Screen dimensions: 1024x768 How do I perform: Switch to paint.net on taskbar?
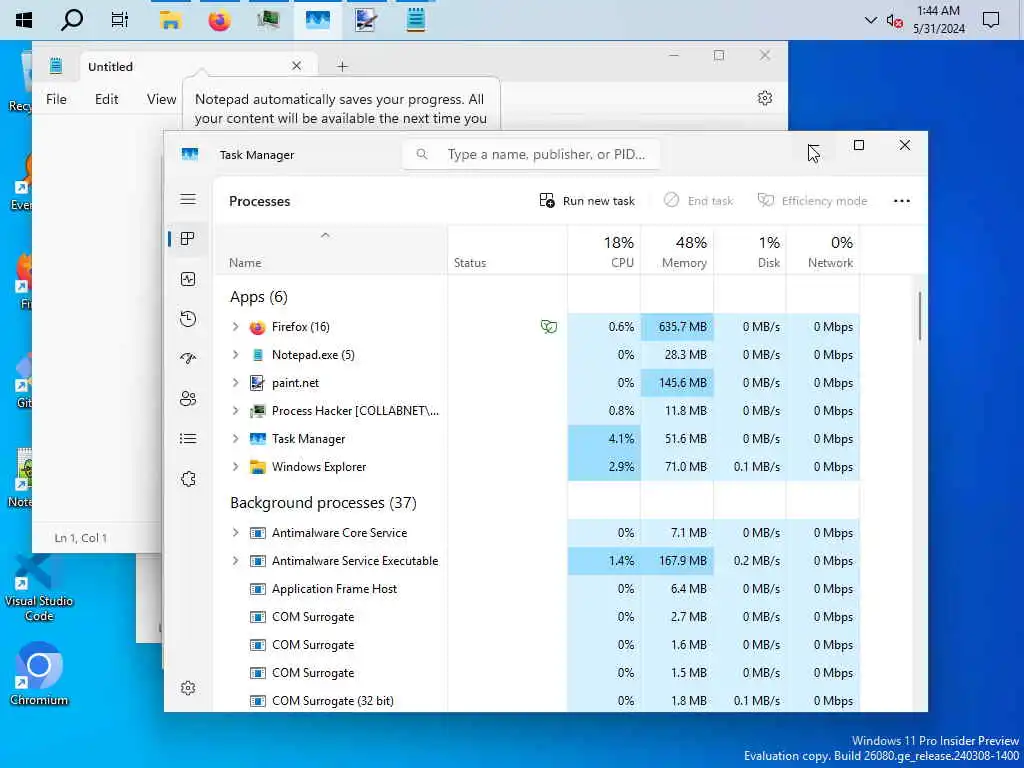366,20
